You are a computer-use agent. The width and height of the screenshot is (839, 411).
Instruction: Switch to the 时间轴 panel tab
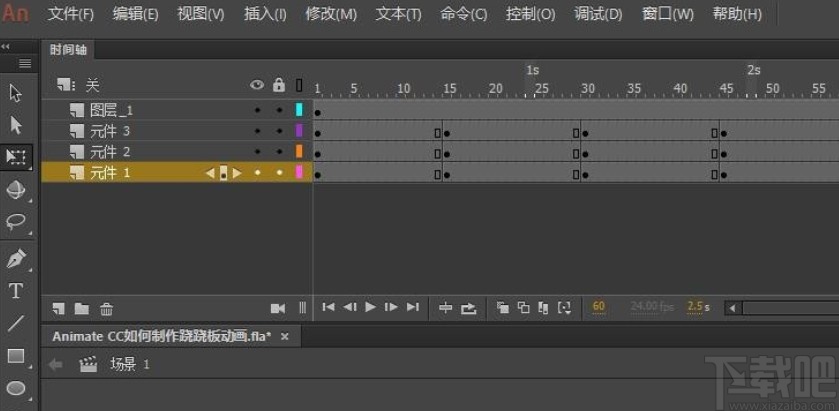[x=68, y=50]
